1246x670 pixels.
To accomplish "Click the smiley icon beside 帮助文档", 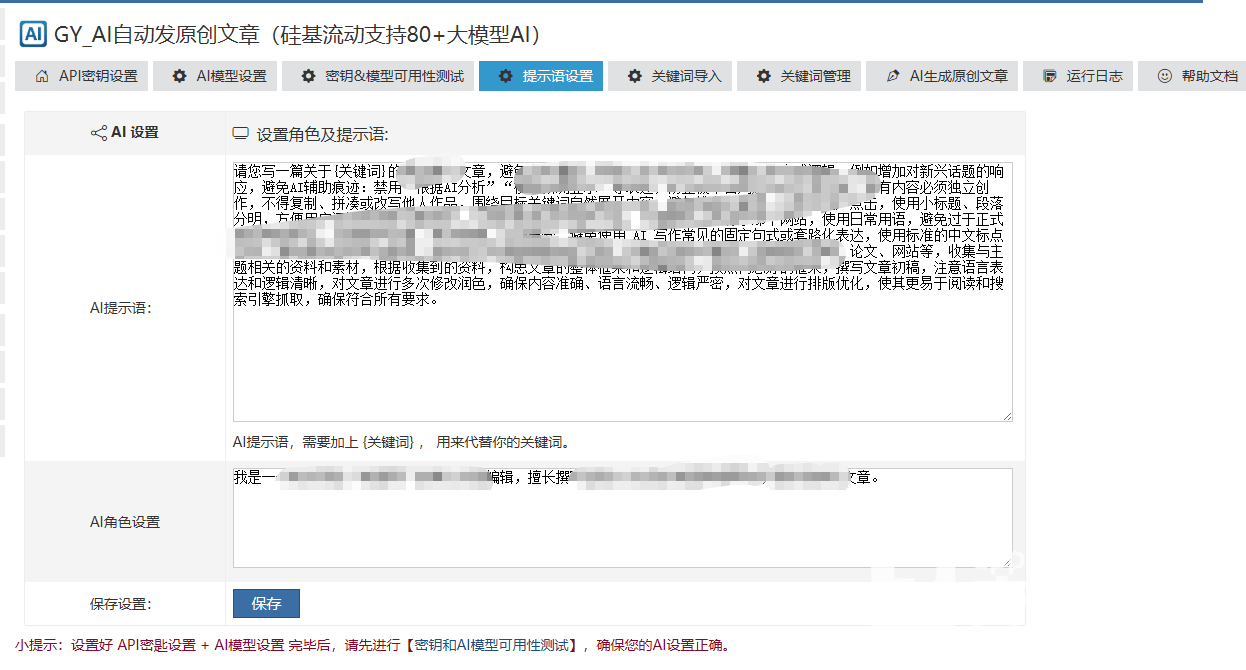I will (1164, 76).
